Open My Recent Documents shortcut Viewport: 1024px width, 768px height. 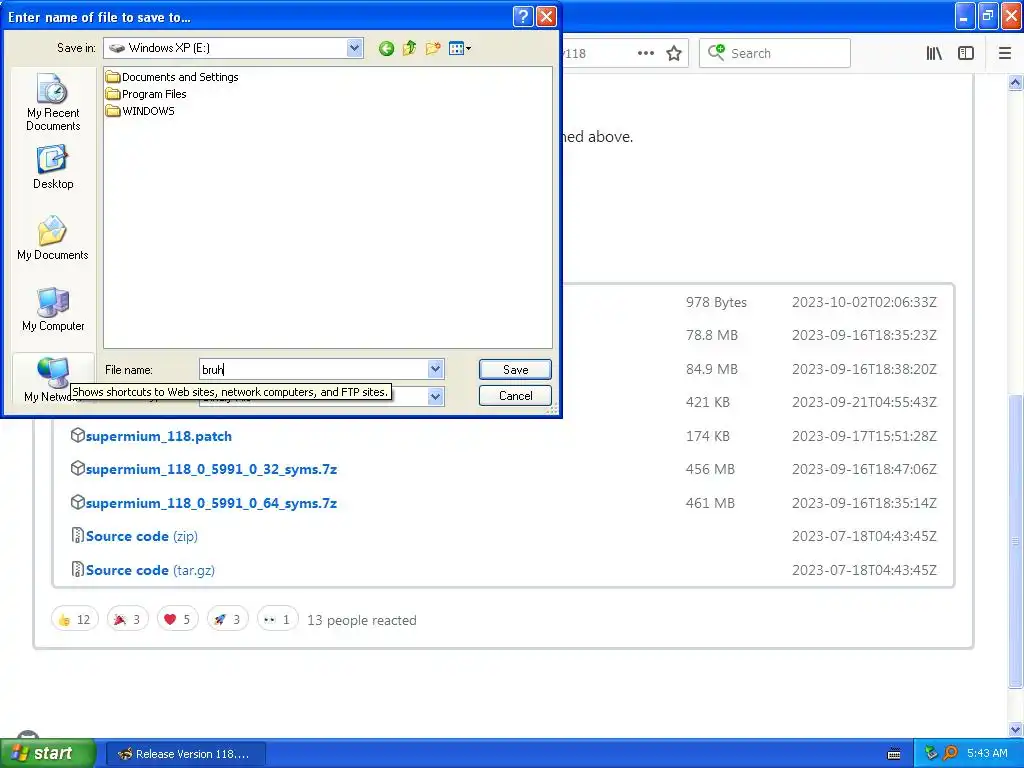(x=53, y=102)
